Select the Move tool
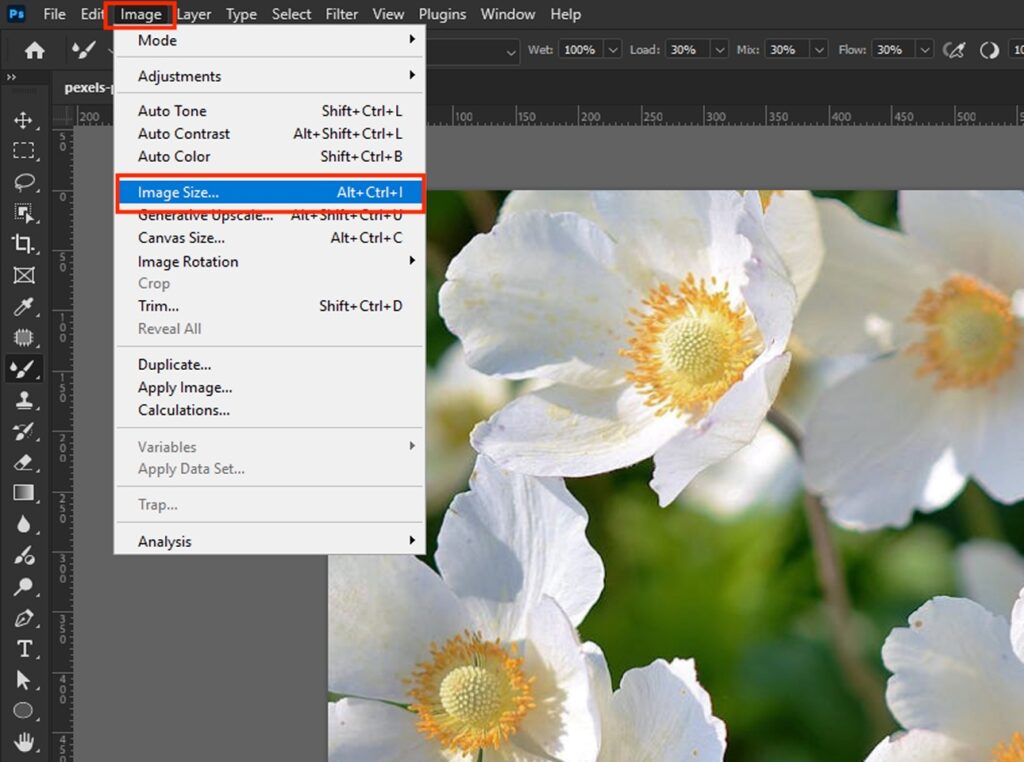This screenshot has width=1024, height=762. pyautogui.click(x=25, y=120)
